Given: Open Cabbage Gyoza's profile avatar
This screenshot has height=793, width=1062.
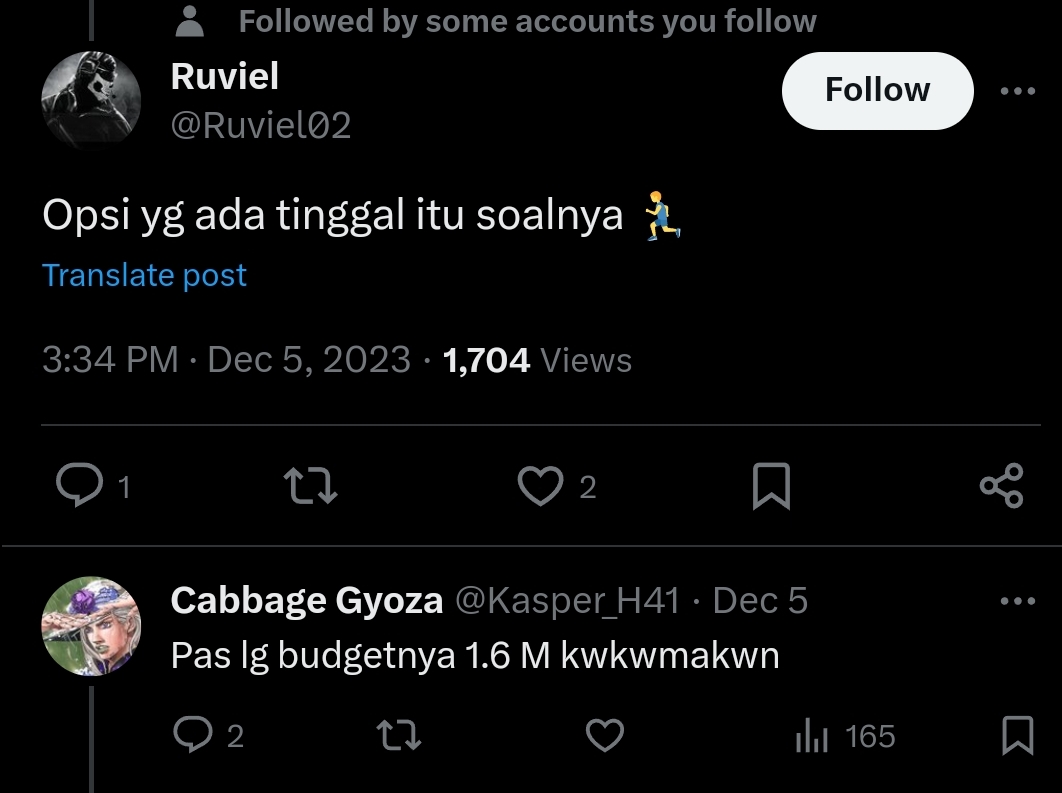Looking at the screenshot, I should [91, 626].
